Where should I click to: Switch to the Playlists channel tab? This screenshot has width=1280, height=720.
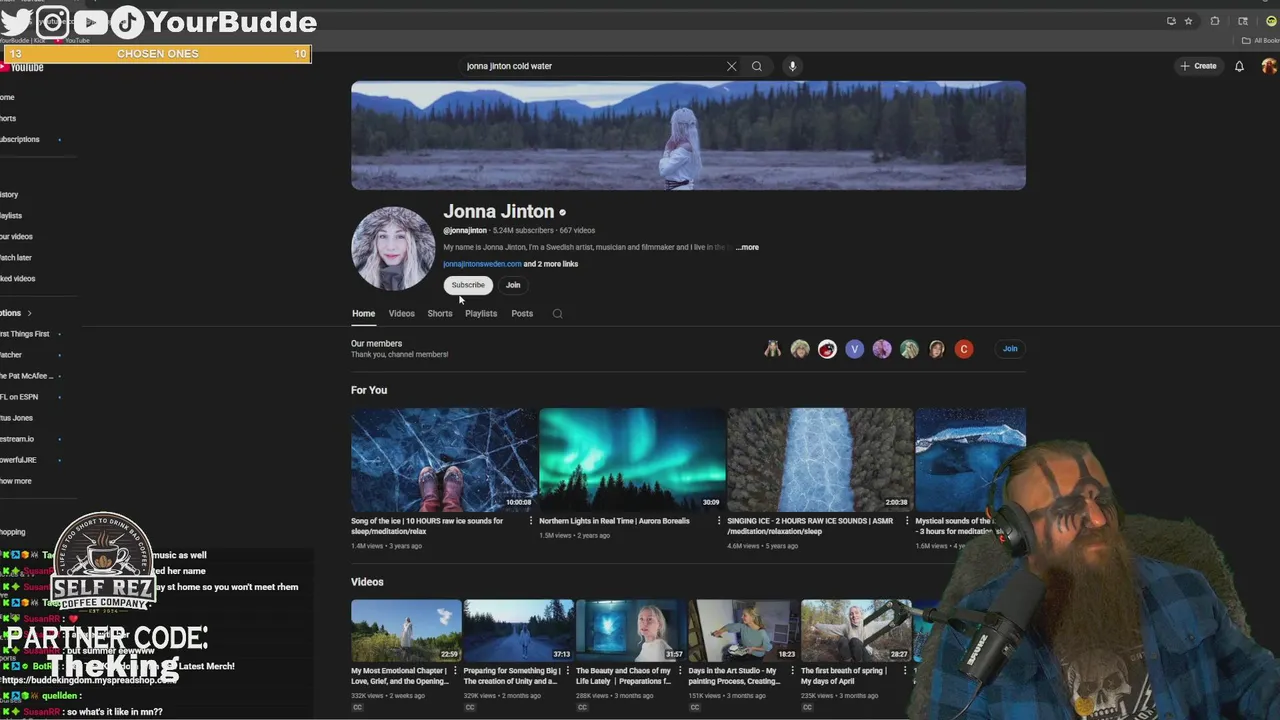[x=481, y=314]
